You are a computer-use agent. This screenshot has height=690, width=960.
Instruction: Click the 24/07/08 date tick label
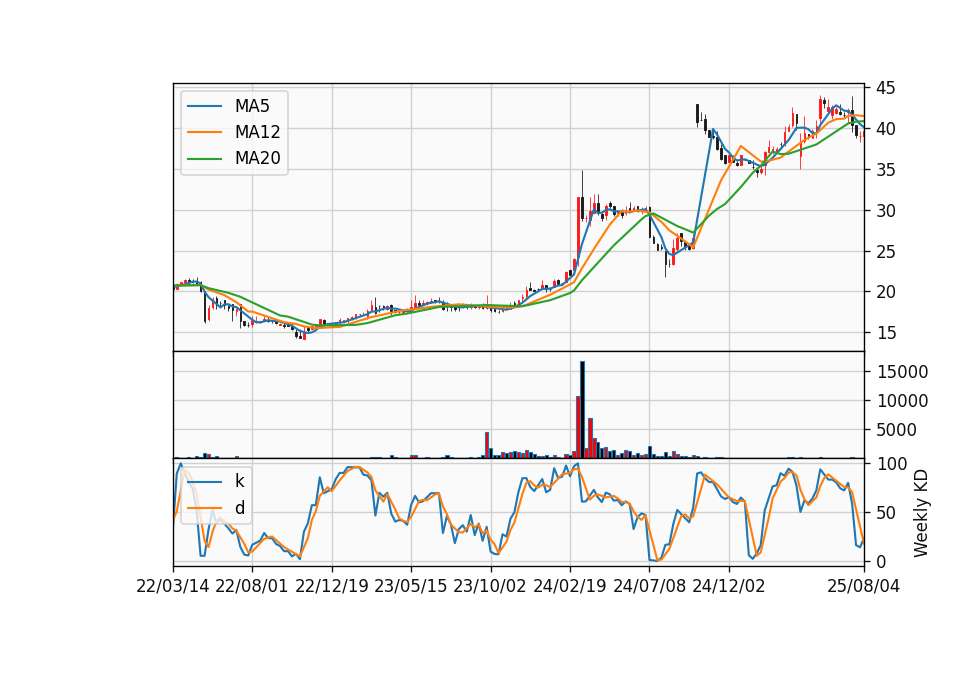(x=649, y=586)
